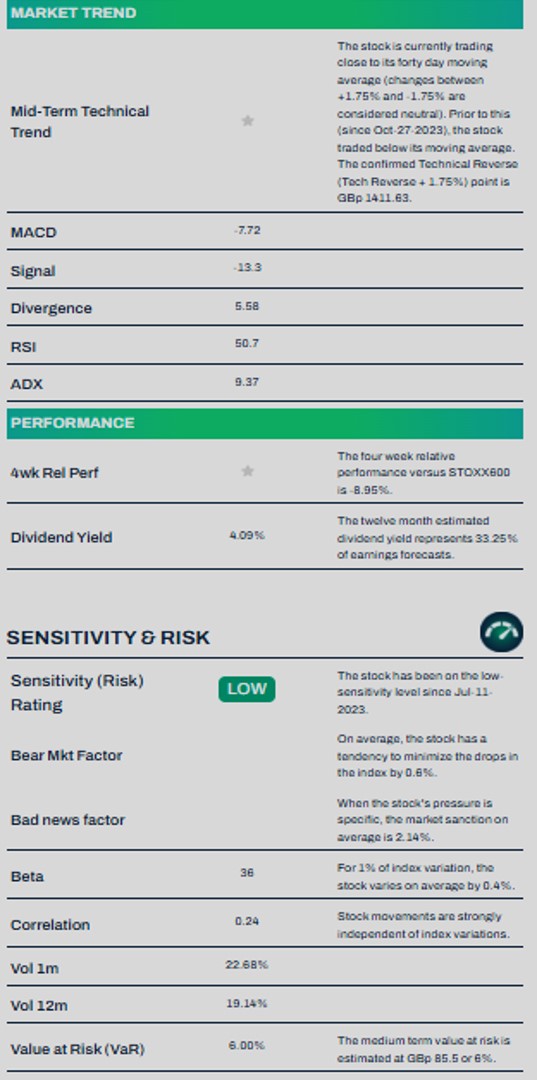Click the Dividend Yield 4.09% value
This screenshot has width=537, height=1080.
pos(246,535)
